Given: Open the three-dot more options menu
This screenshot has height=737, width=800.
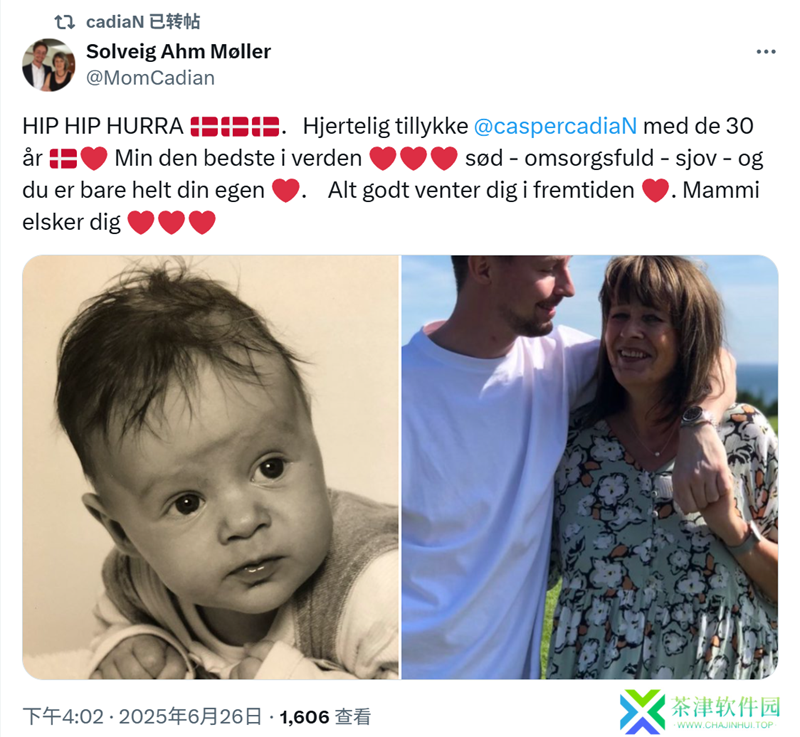Looking at the screenshot, I should (x=765, y=52).
